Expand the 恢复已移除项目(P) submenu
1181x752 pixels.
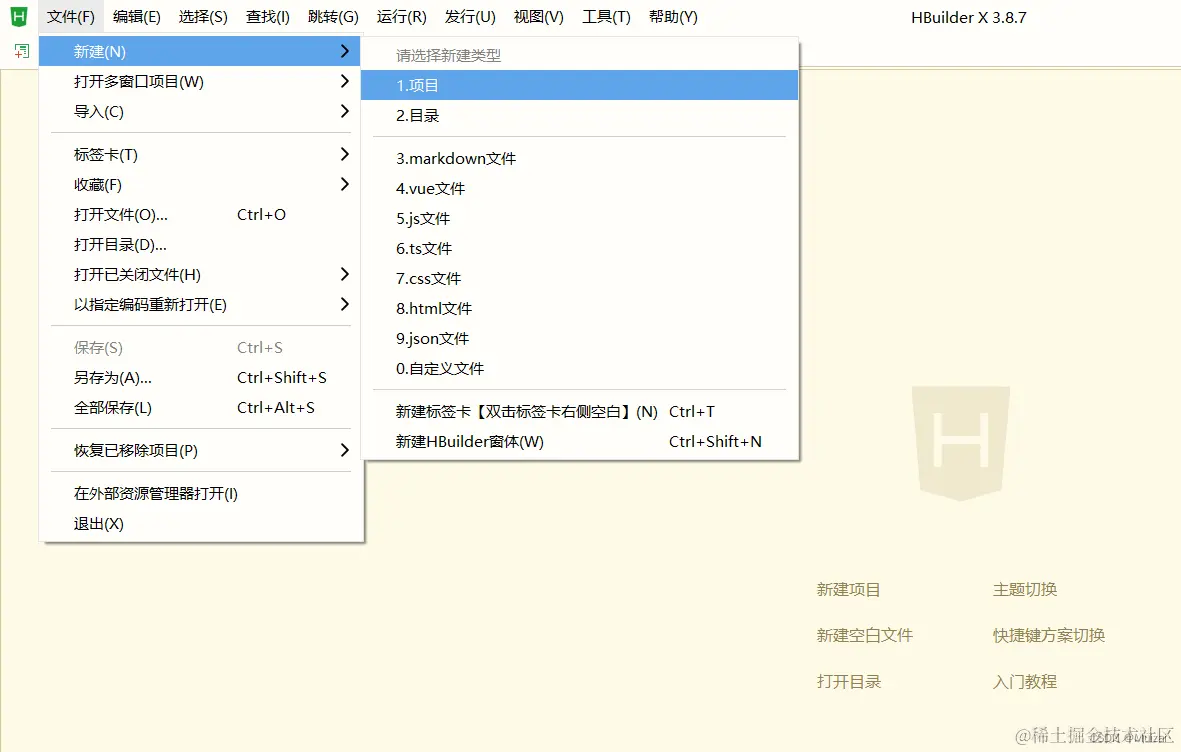[200, 451]
